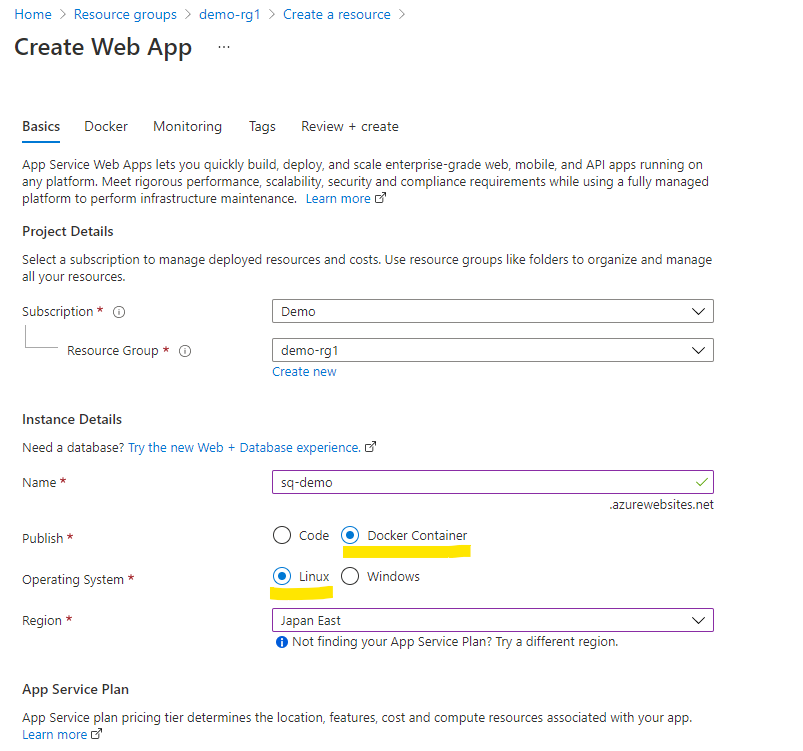Click the Name input field
Image resolution: width=803 pixels, height=751 pixels.
tap(480, 482)
